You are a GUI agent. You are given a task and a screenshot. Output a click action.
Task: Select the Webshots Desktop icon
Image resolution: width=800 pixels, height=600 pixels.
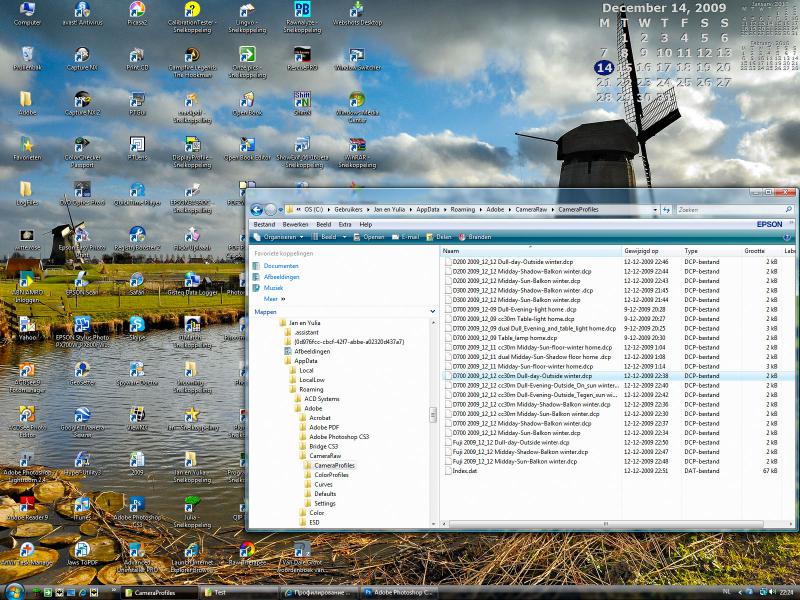pyautogui.click(x=357, y=14)
